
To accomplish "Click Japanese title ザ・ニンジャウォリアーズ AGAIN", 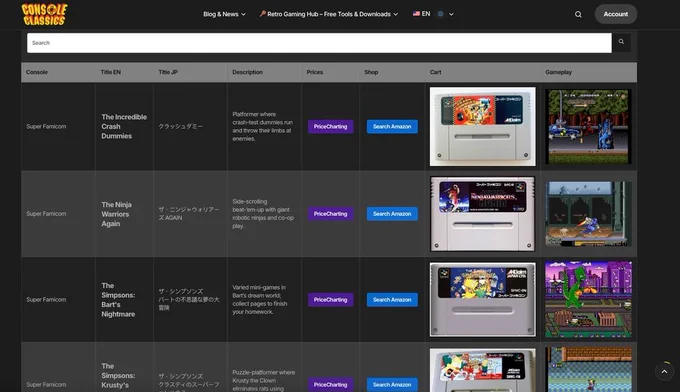I will pos(189,214).
